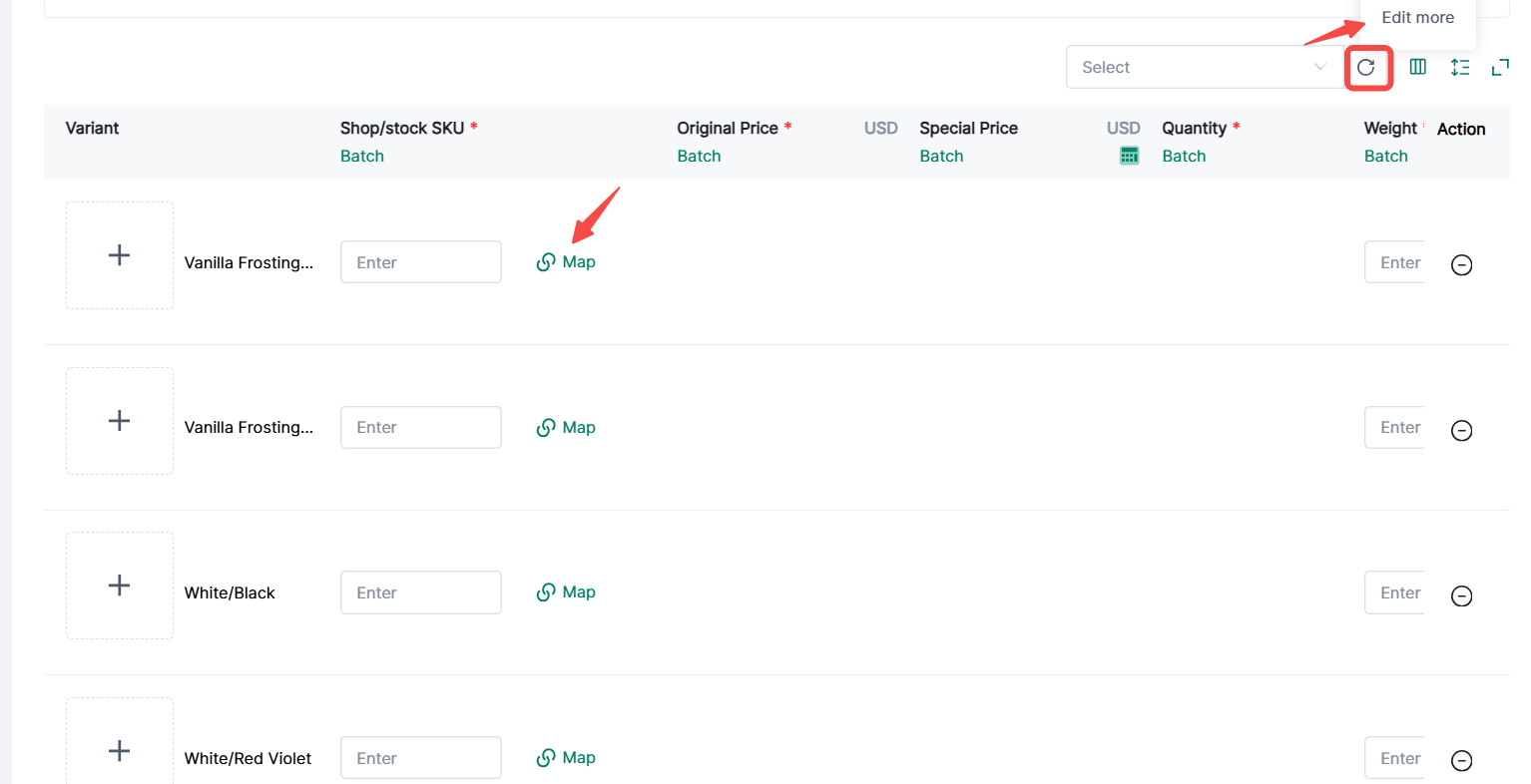
Task: Click Batch under Weight column
Action: click(x=1385, y=156)
